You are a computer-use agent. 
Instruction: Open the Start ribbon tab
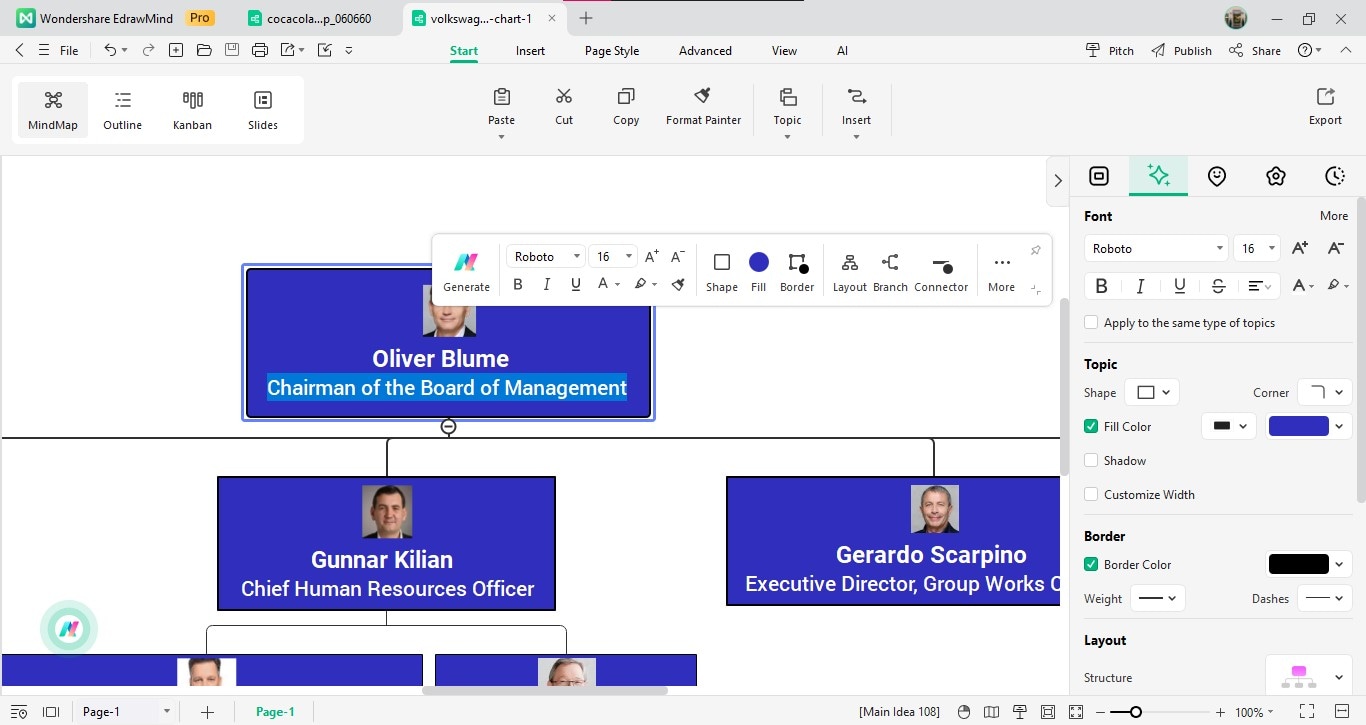tap(464, 50)
